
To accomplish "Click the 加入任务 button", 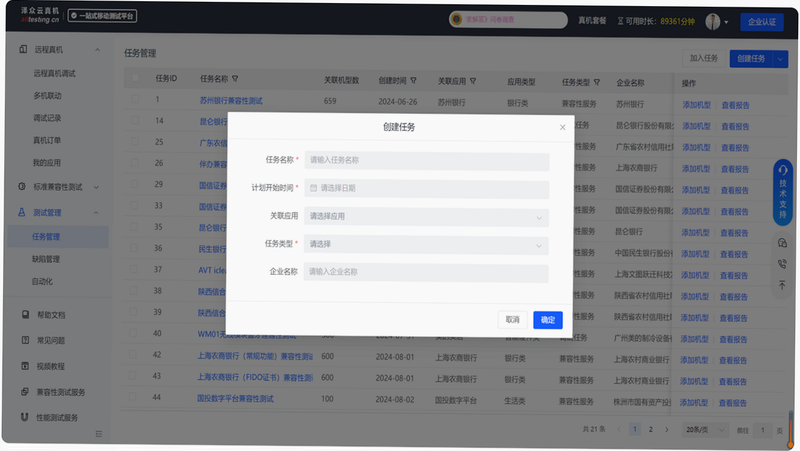I will click(x=704, y=58).
